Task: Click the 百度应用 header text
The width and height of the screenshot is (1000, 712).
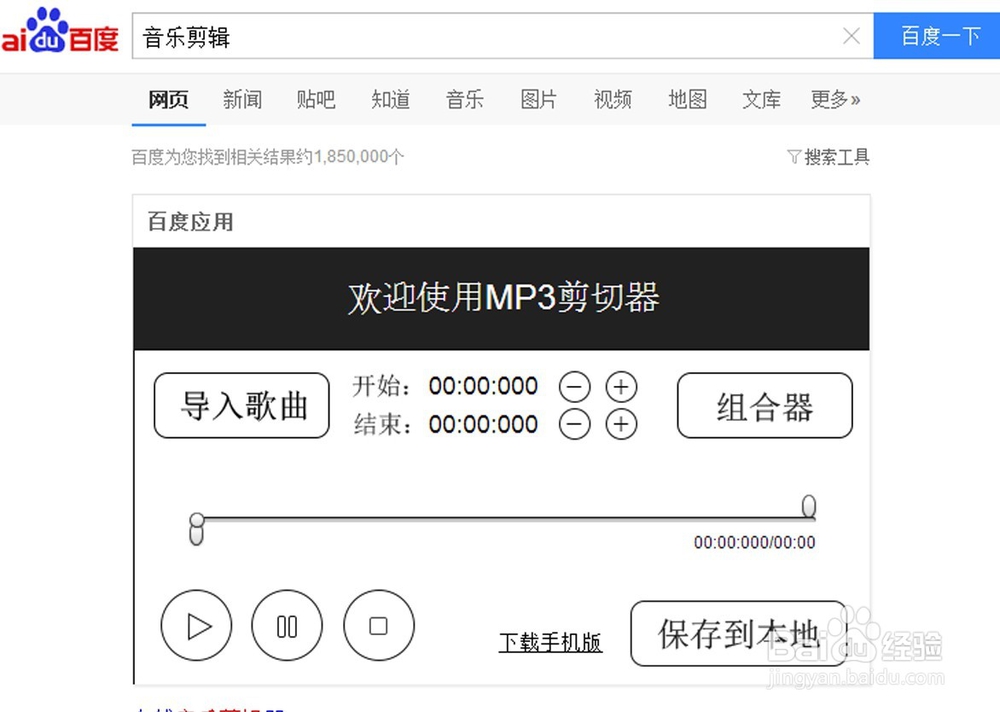Action: [x=190, y=222]
